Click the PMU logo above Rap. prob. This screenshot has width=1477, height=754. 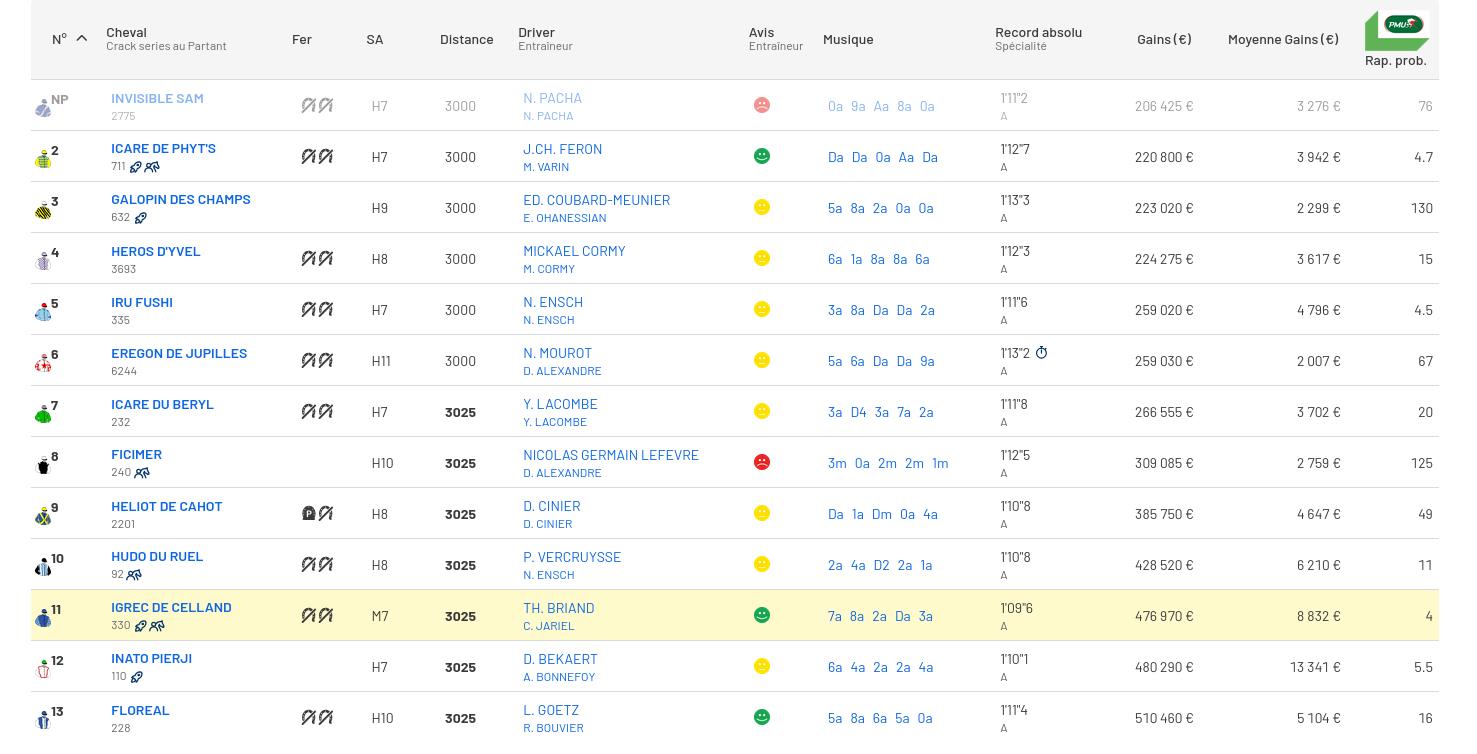pyautogui.click(x=1396, y=31)
